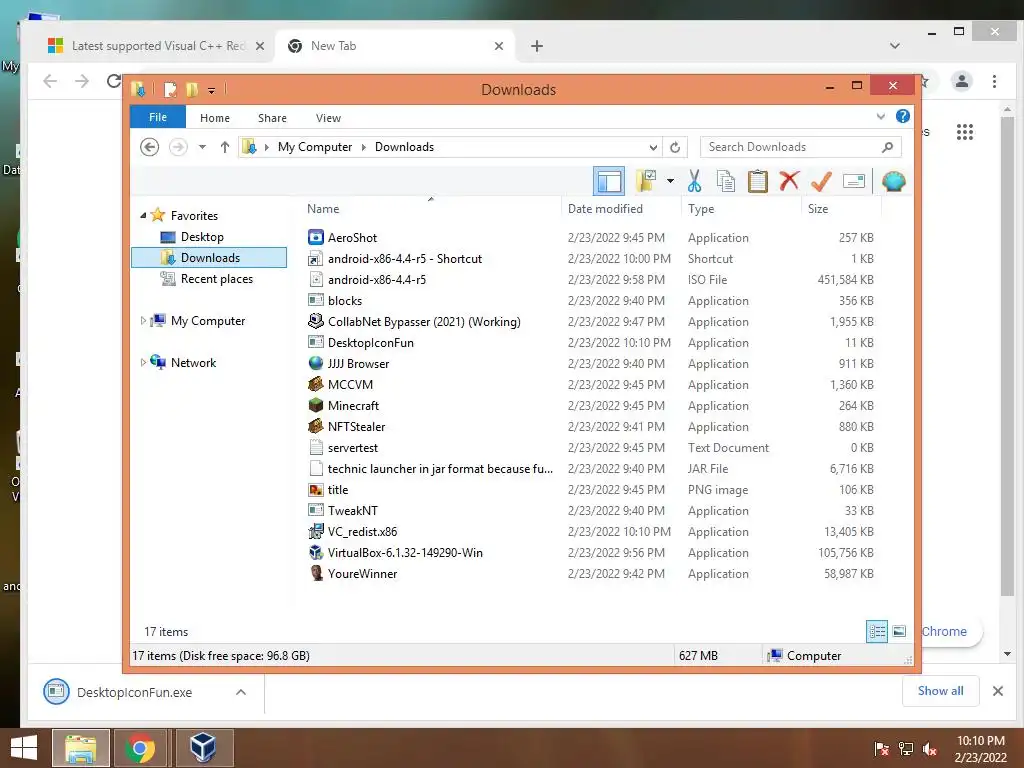1024x768 pixels.
Task: Click the search magnifier icon in Search Downloads
Action: point(887,147)
